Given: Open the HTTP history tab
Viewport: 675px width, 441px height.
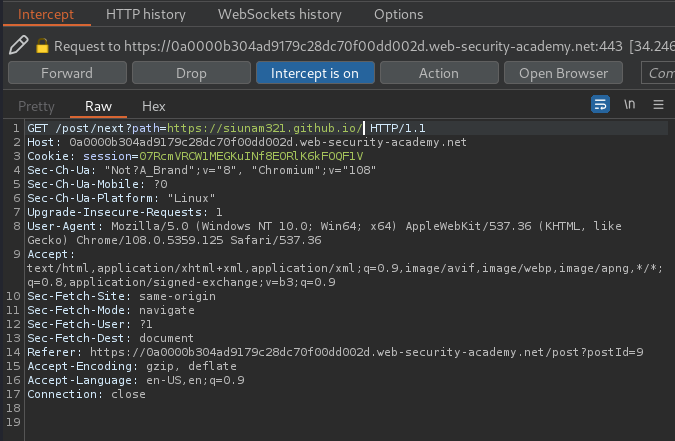Looking at the screenshot, I should pos(146,14).
